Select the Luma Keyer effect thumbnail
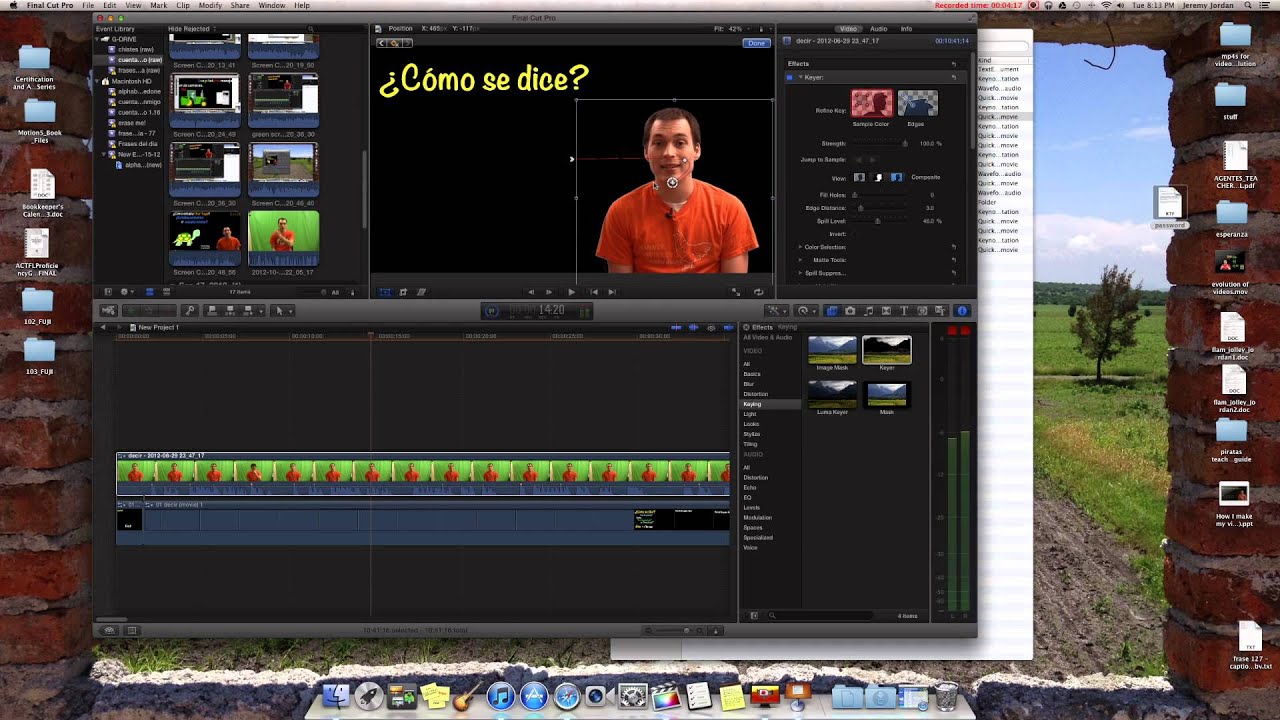This screenshot has height=720, width=1280. tap(832, 393)
